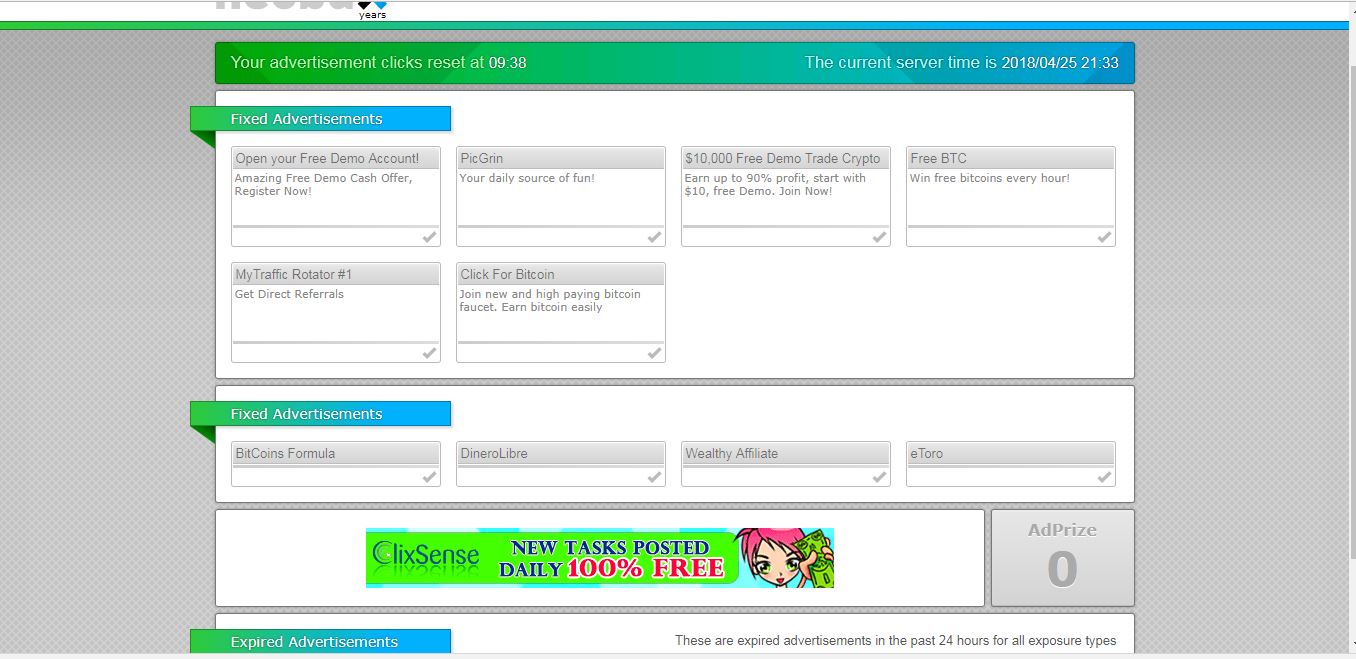Click the checkmark icon on the Free BTC ad

pyautogui.click(x=1104, y=237)
